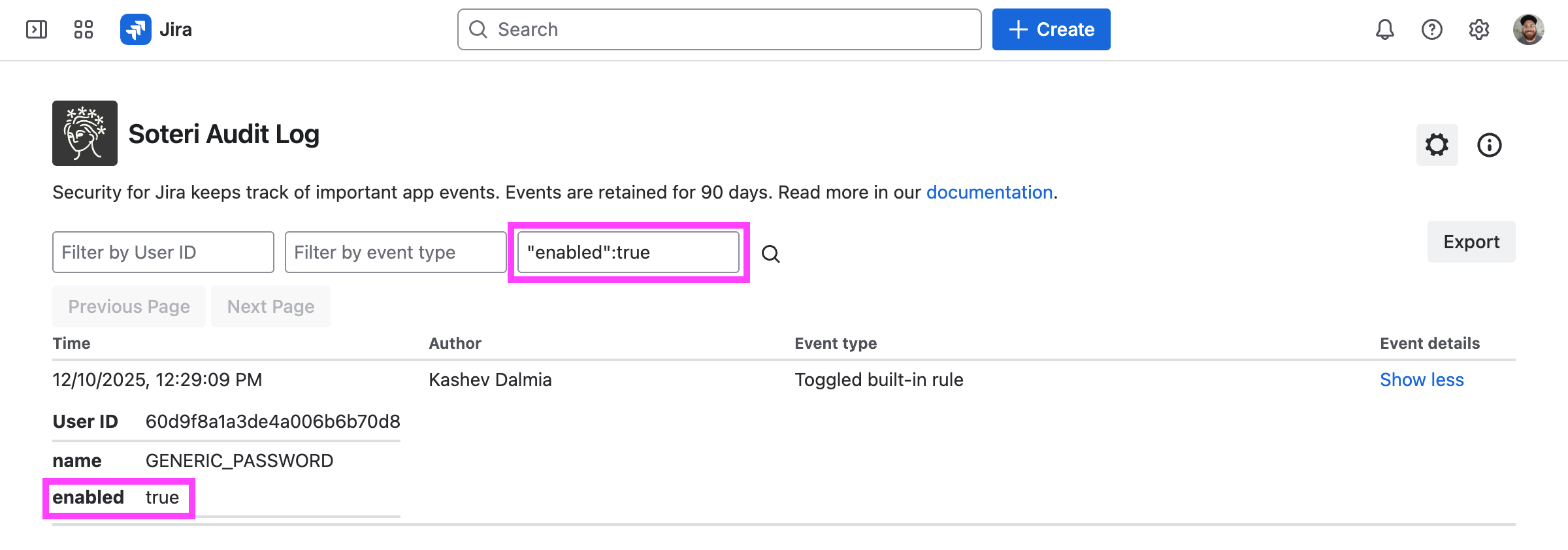Viewport: 1568px width, 550px height.
Task: Collapse event details with Show less
Action: (1421, 380)
